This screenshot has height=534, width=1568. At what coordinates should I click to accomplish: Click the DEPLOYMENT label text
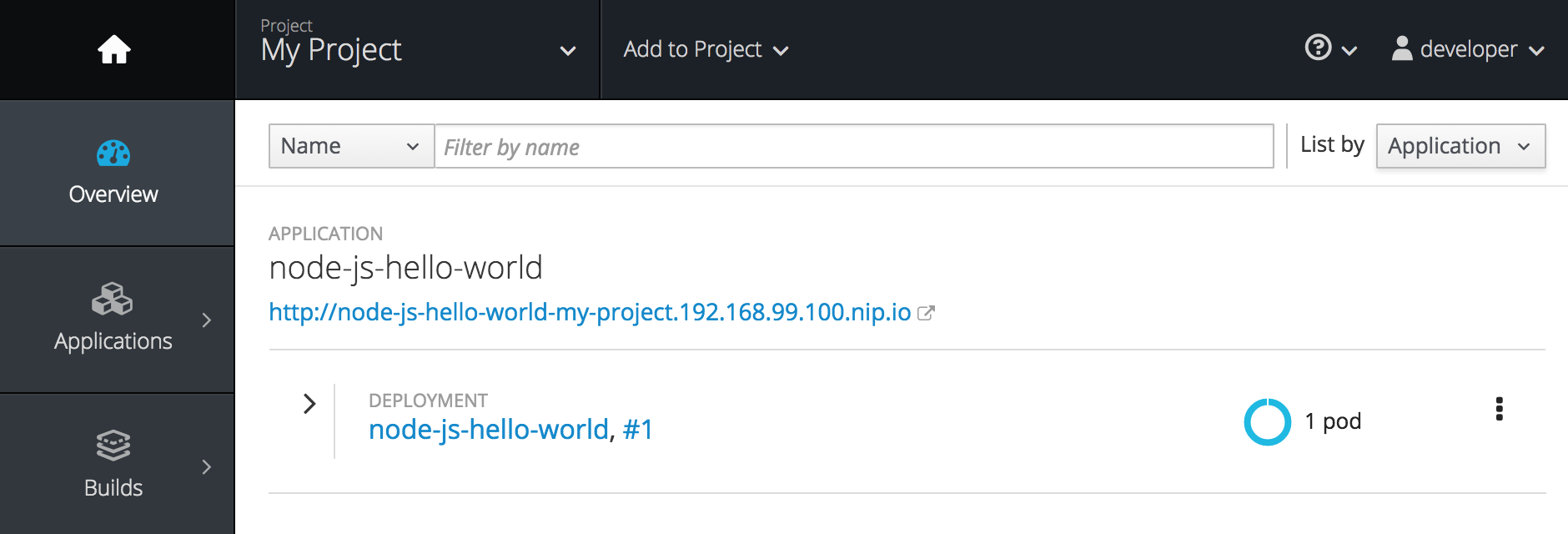coord(428,400)
